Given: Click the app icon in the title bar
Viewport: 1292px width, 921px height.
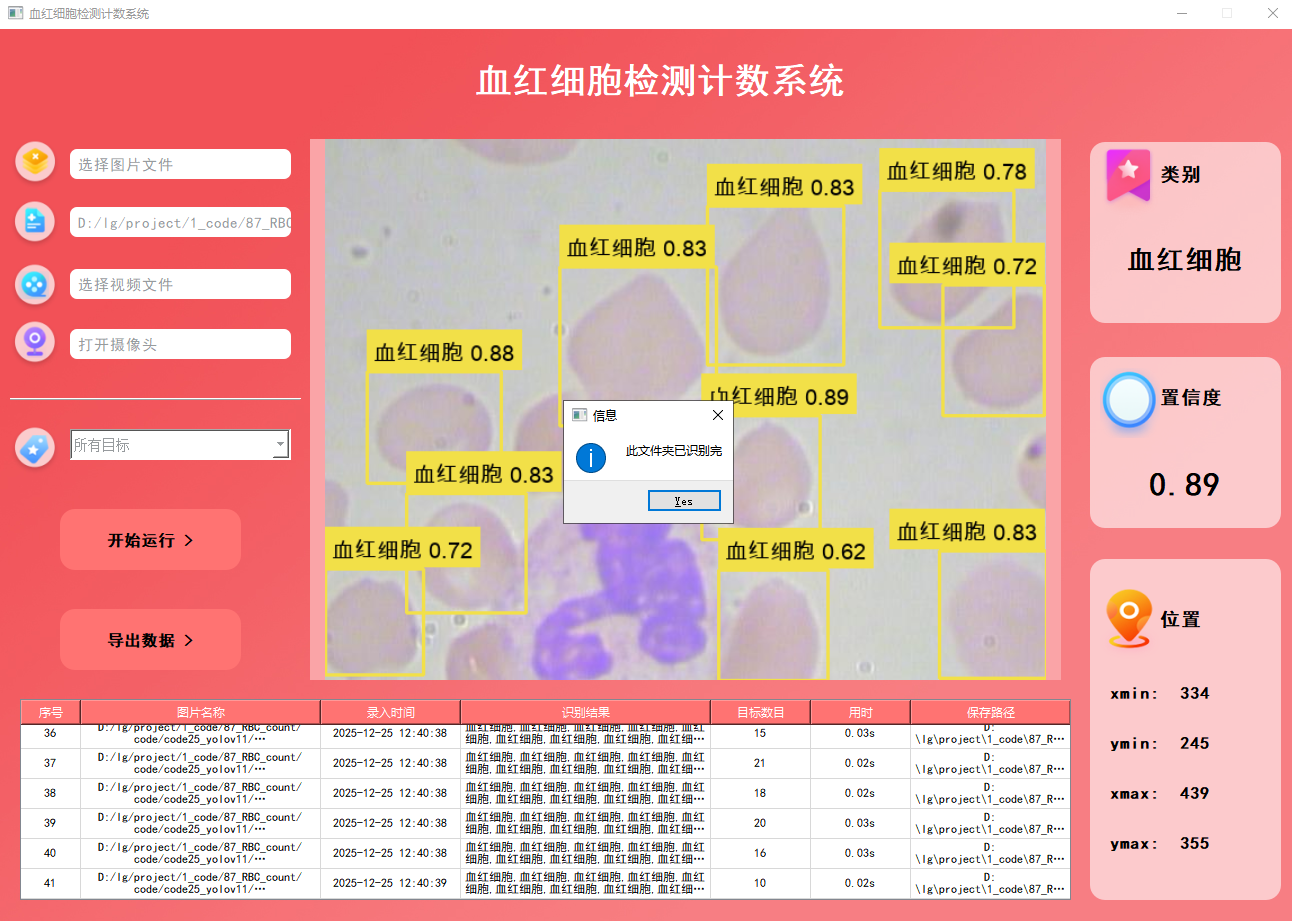Looking at the screenshot, I should pos(15,13).
